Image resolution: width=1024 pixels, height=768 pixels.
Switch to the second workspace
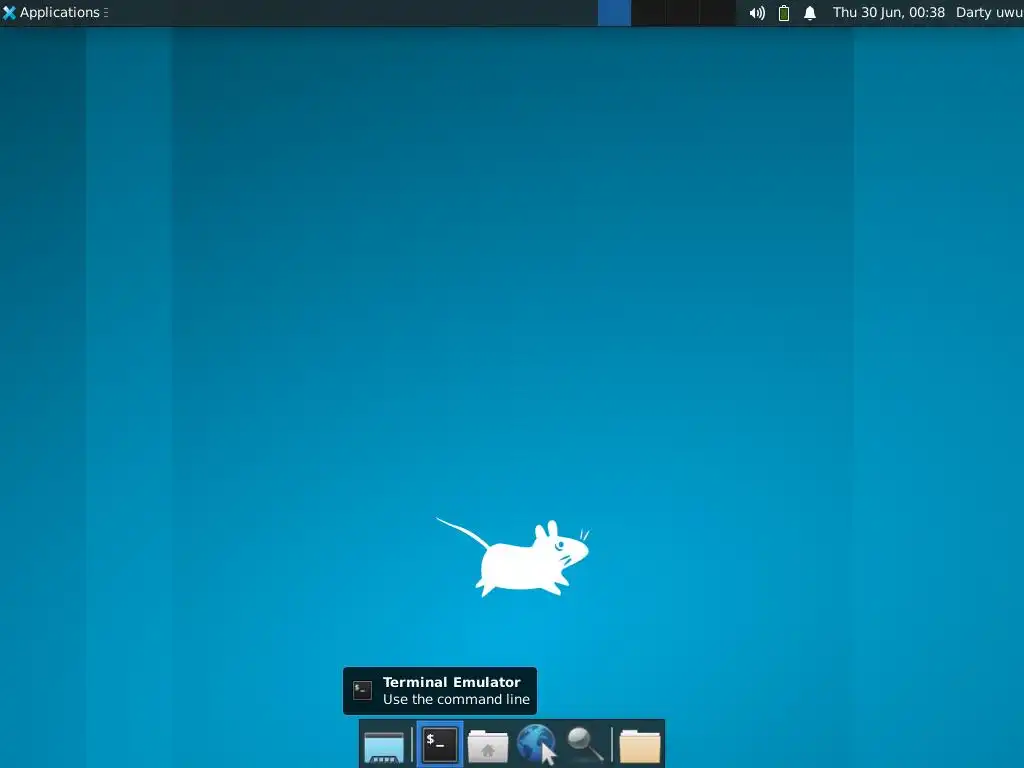coord(648,13)
